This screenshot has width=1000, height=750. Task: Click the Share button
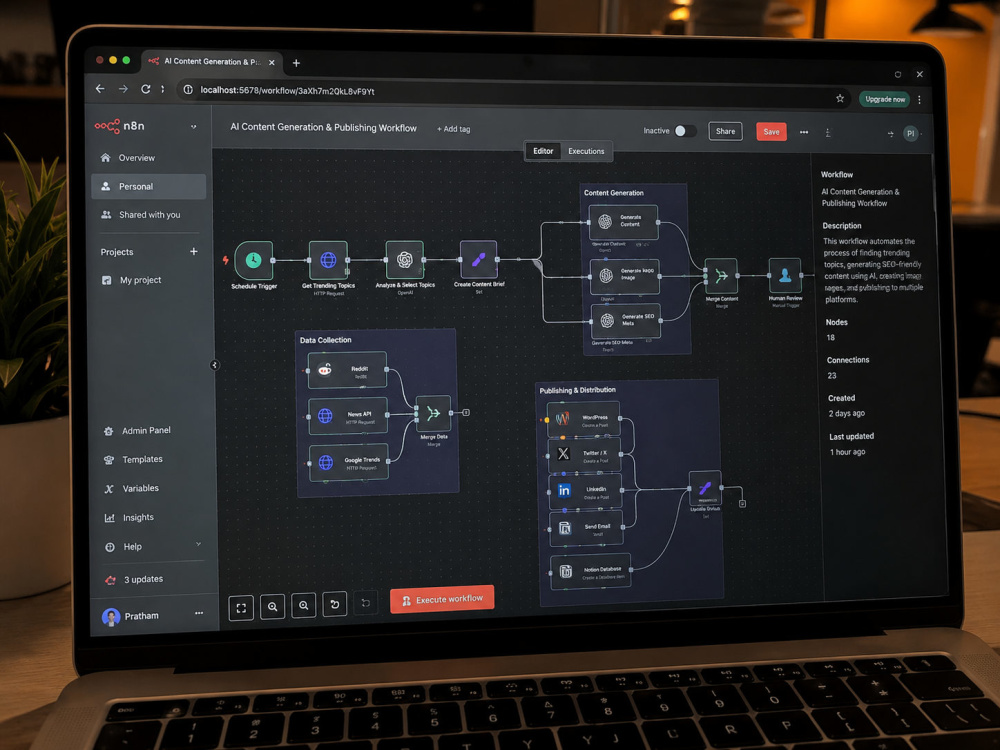[725, 131]
